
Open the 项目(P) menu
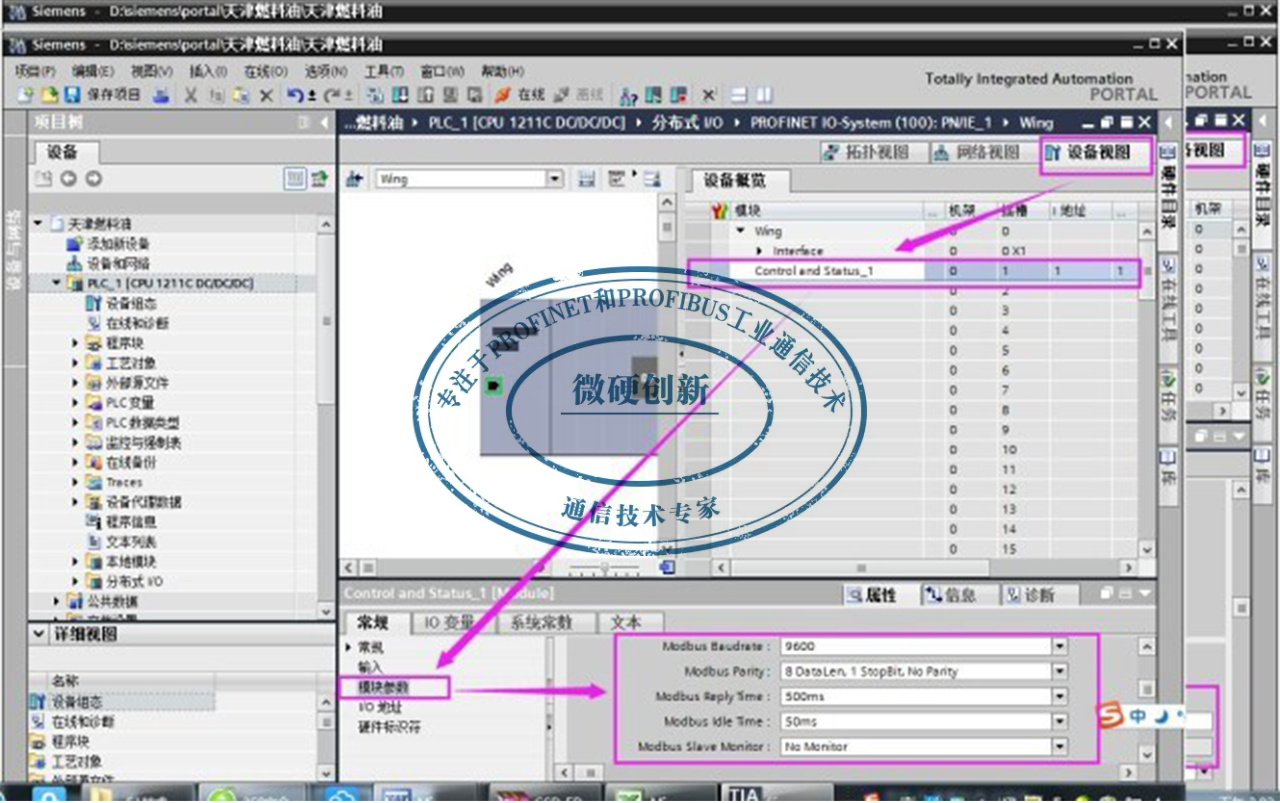(x=35, y=71)
